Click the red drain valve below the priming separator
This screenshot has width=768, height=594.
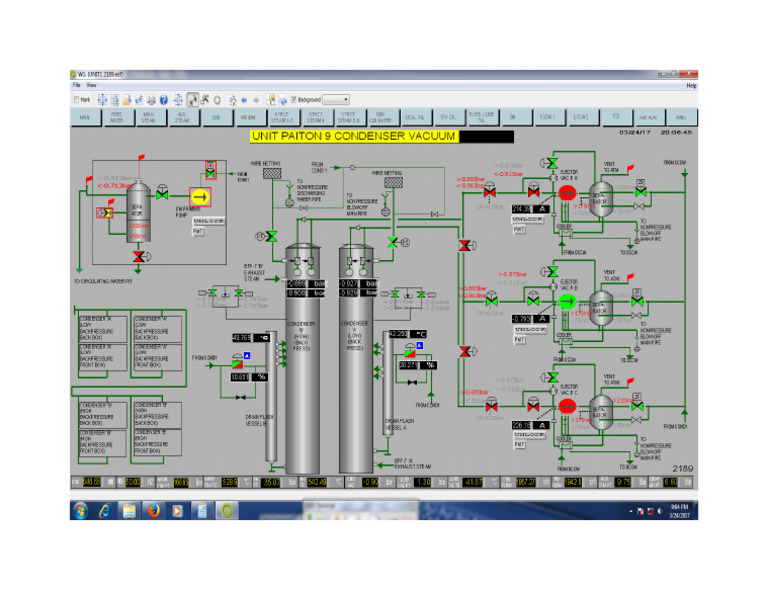pyautogui.click(x=140, y=257)
